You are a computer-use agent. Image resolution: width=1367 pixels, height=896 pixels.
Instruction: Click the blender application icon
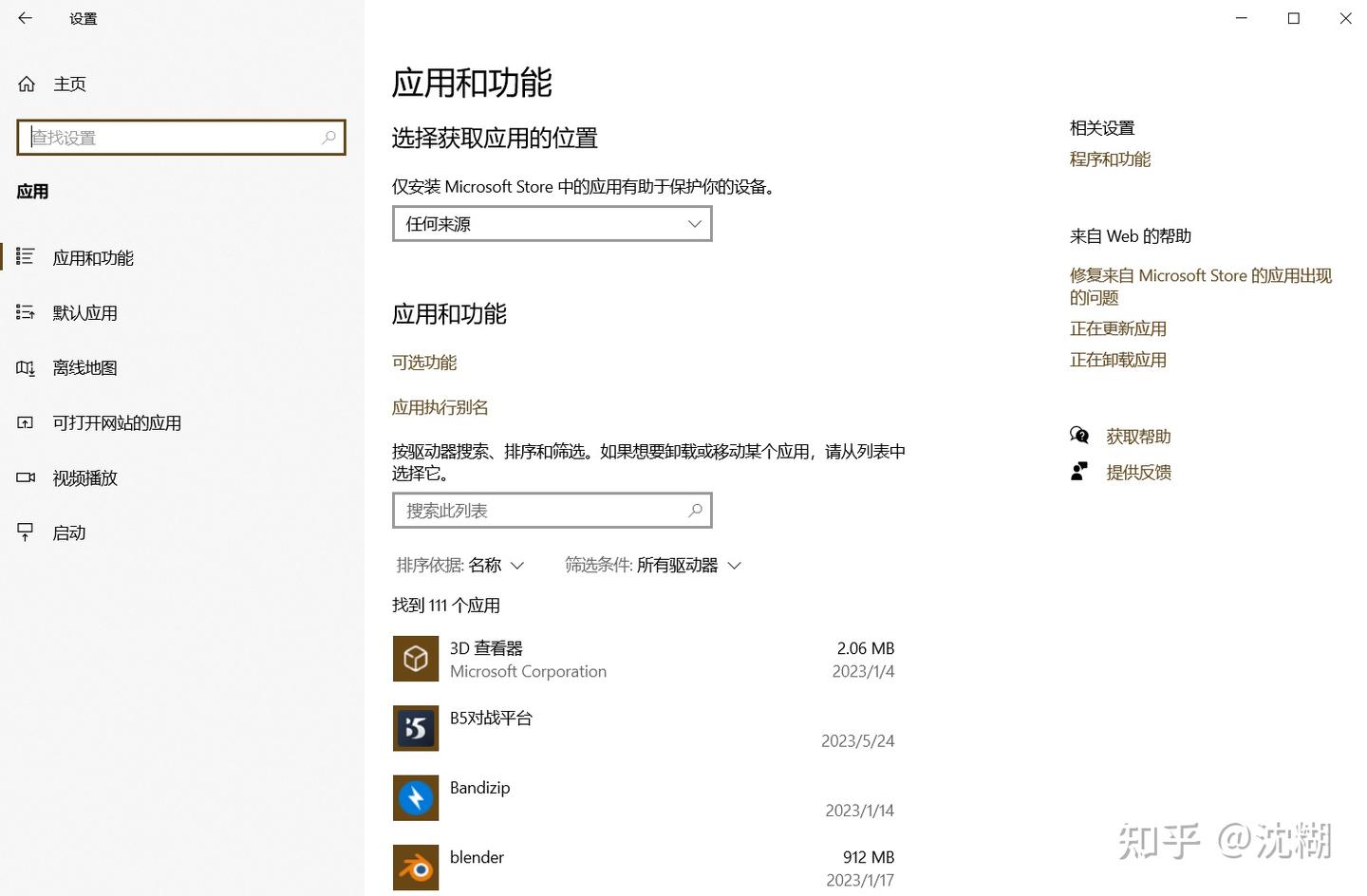coord(415,867)
